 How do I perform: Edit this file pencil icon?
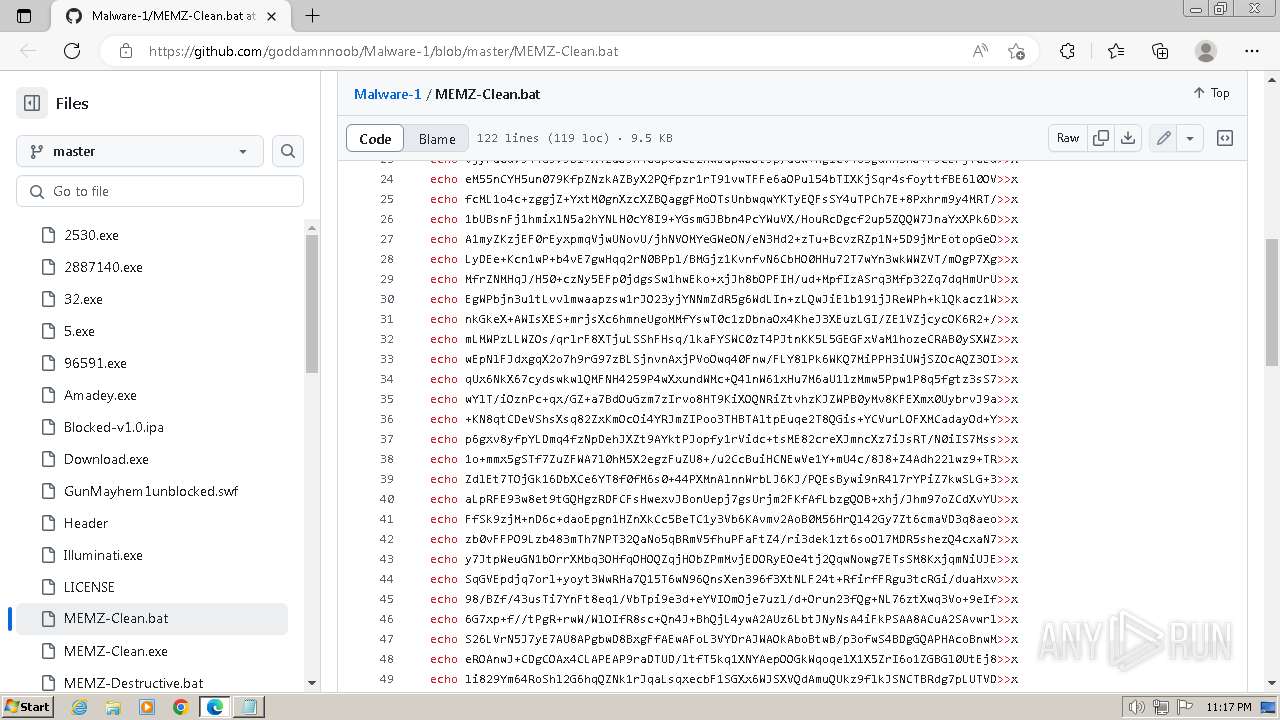pyautogui.click(x=1164, y=138)
